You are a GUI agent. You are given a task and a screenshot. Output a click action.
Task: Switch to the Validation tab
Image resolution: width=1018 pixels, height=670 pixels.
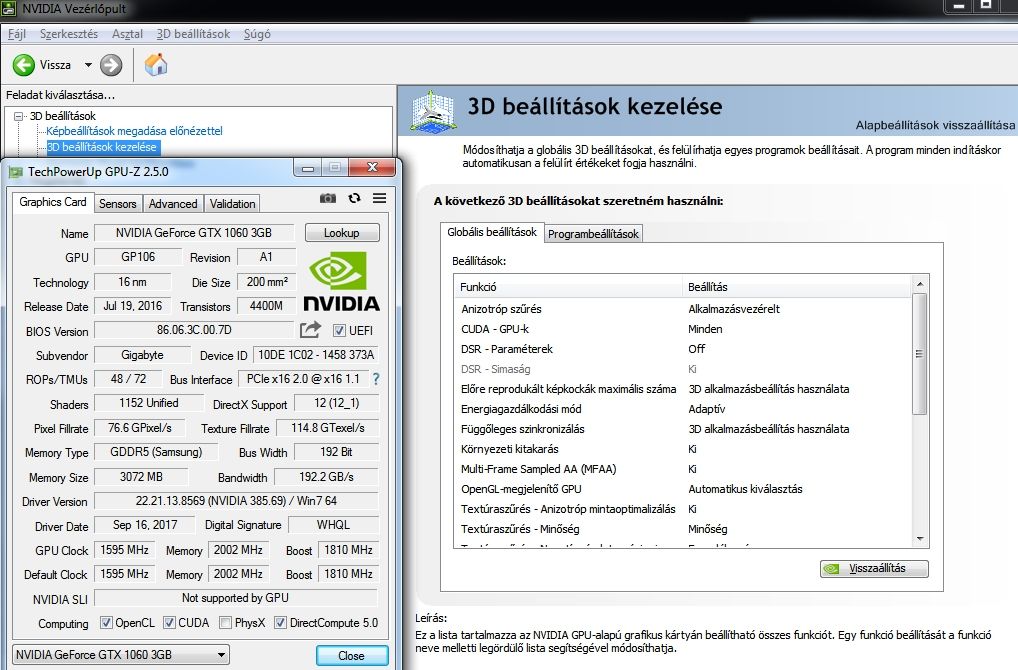(232, 204)
